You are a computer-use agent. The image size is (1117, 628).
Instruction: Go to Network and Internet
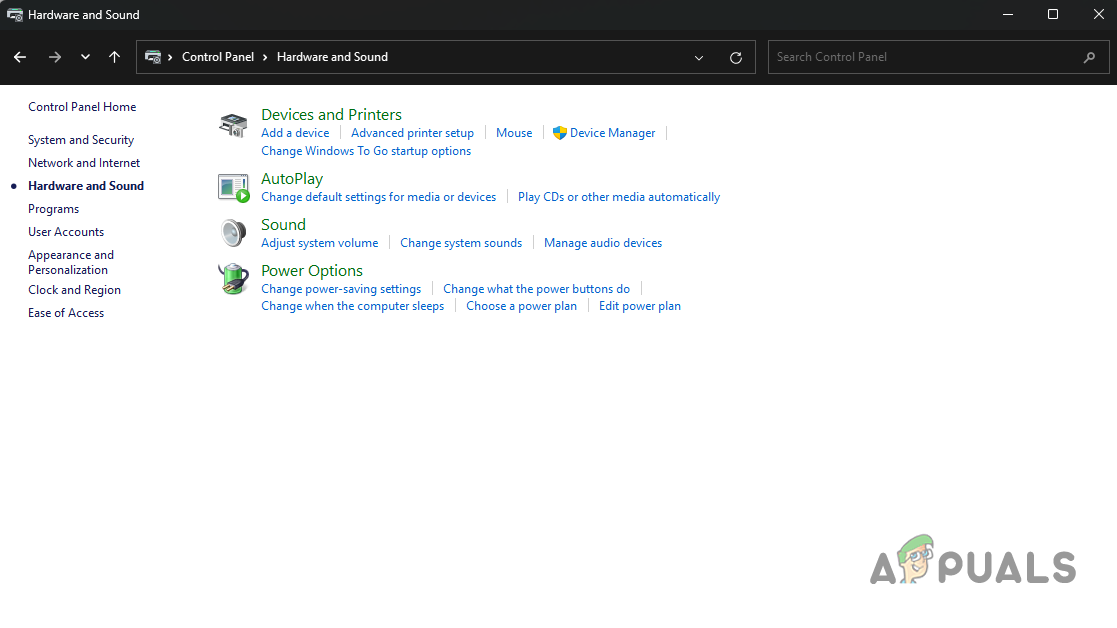84,163
